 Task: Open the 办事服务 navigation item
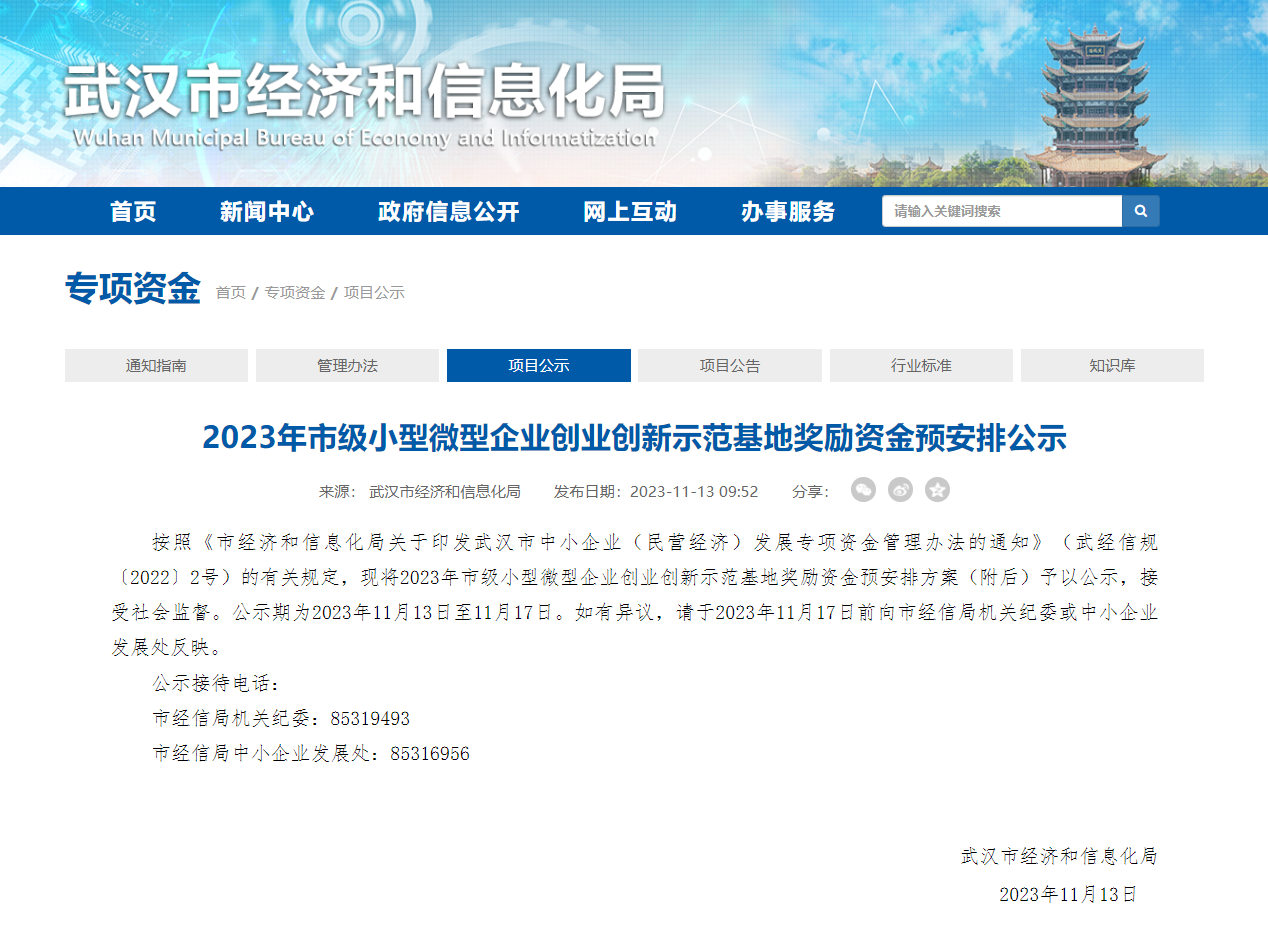coord(787,211)
